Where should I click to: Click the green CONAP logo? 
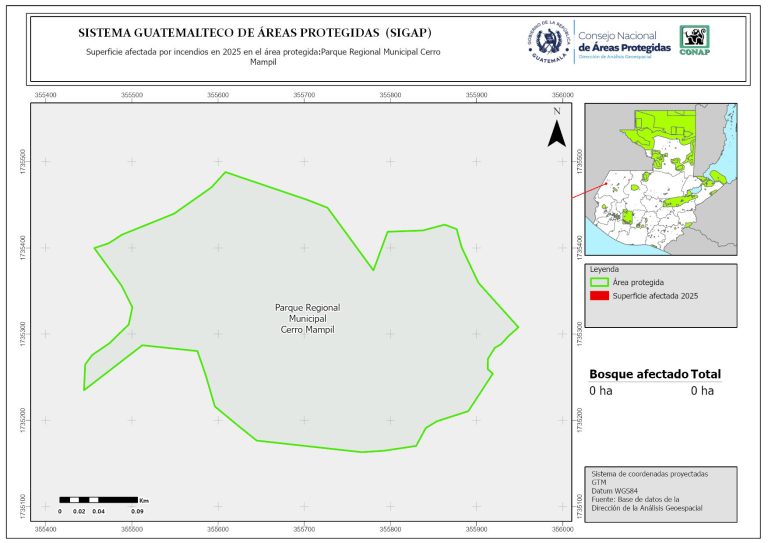[695, 38]
